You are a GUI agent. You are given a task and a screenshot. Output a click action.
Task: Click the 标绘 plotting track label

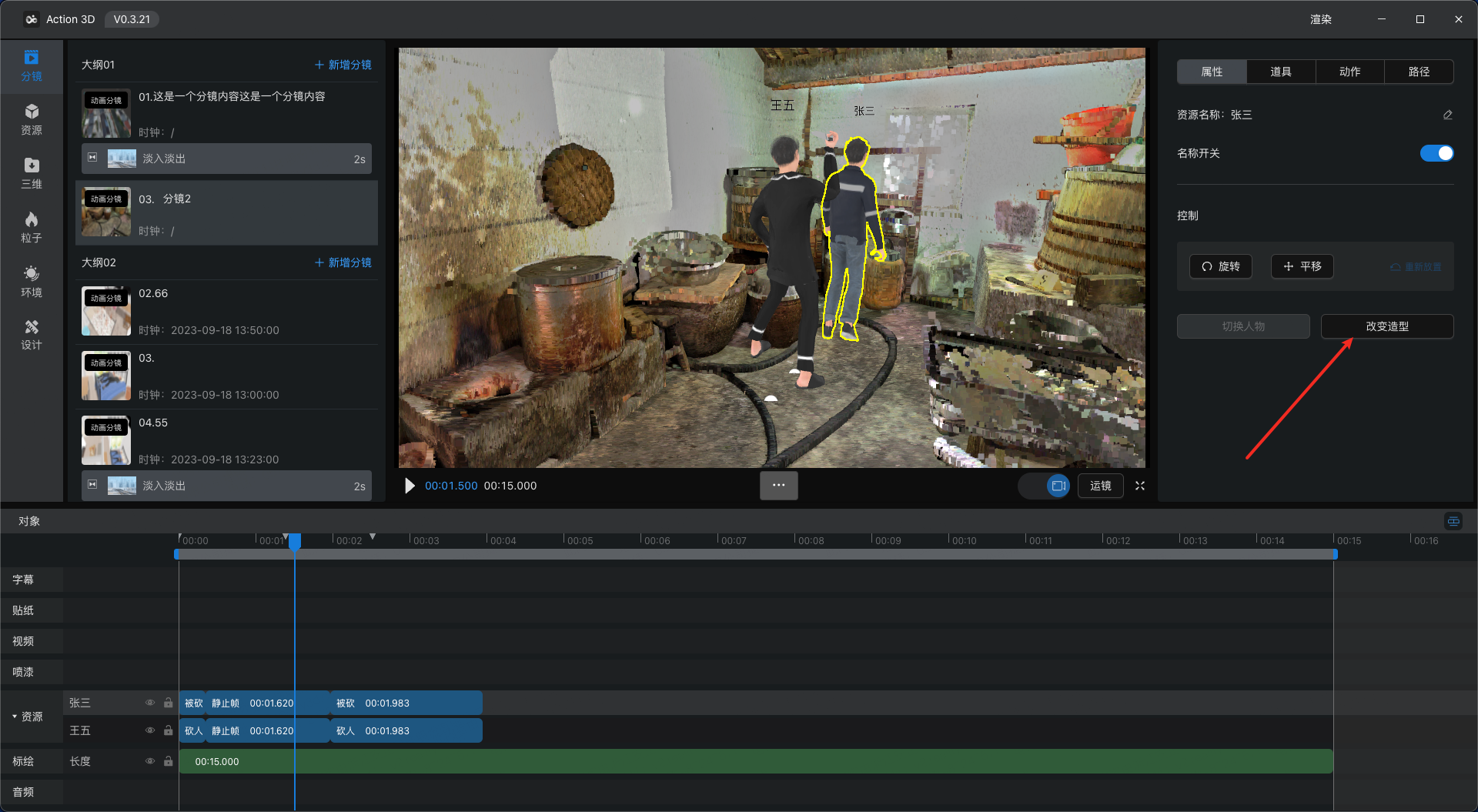tap(23, 761)
